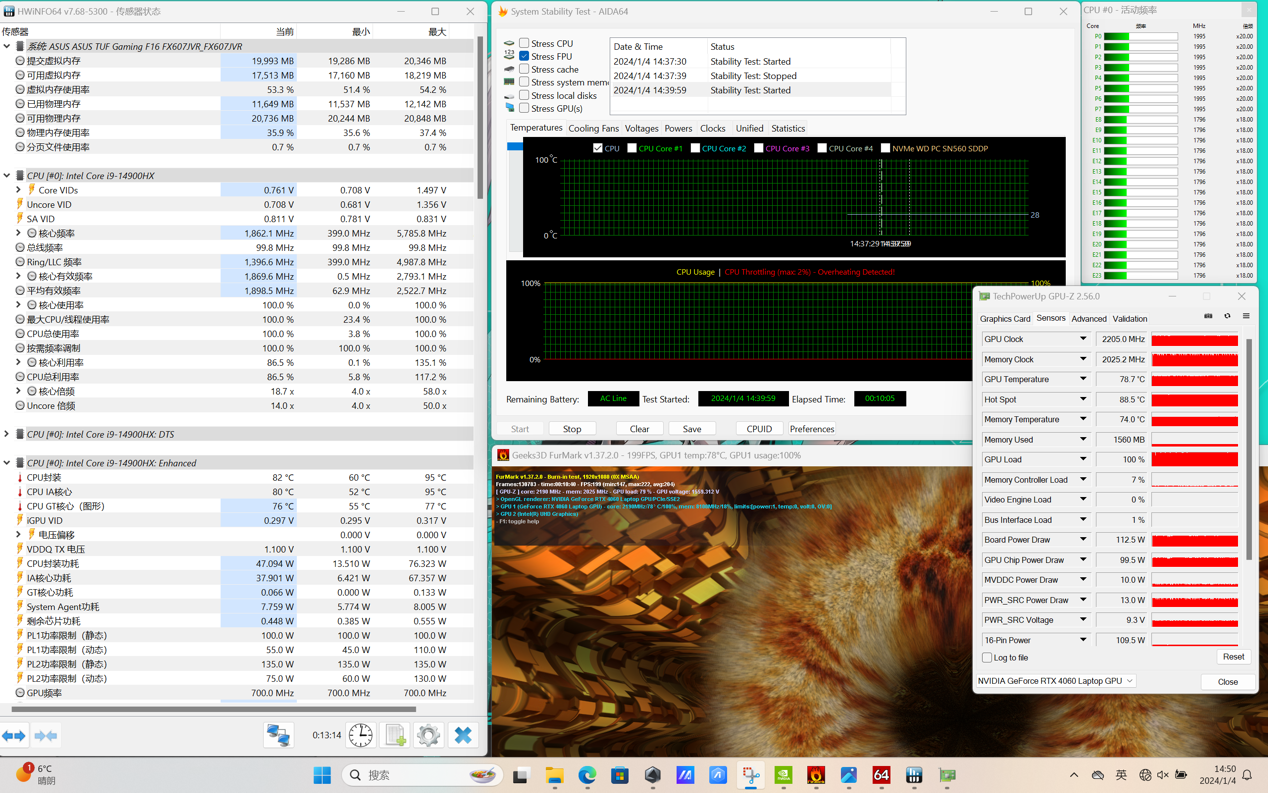Enable Log to file in GPU-Z
This screenshot has height=793, width=1268.
(987, 658)
